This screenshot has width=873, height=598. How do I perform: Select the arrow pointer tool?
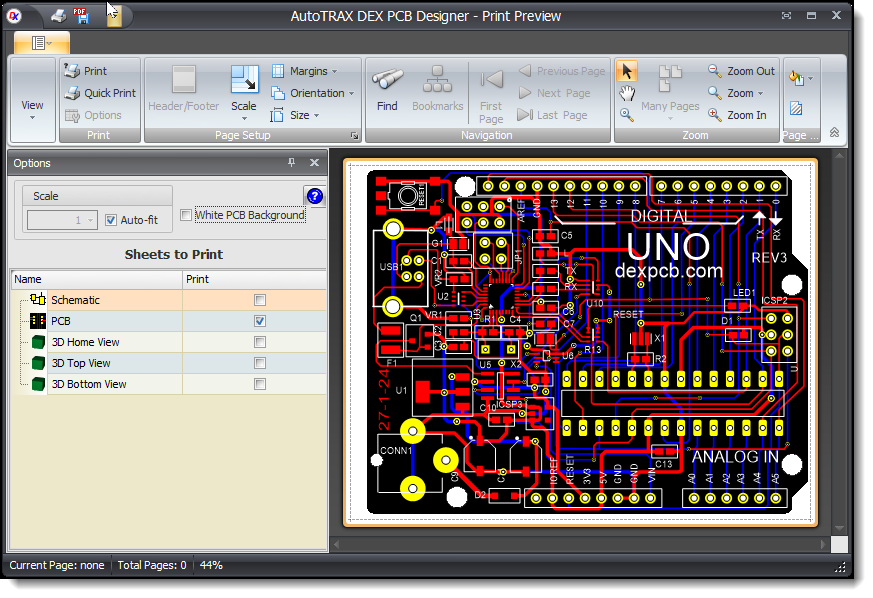point(627,70)
